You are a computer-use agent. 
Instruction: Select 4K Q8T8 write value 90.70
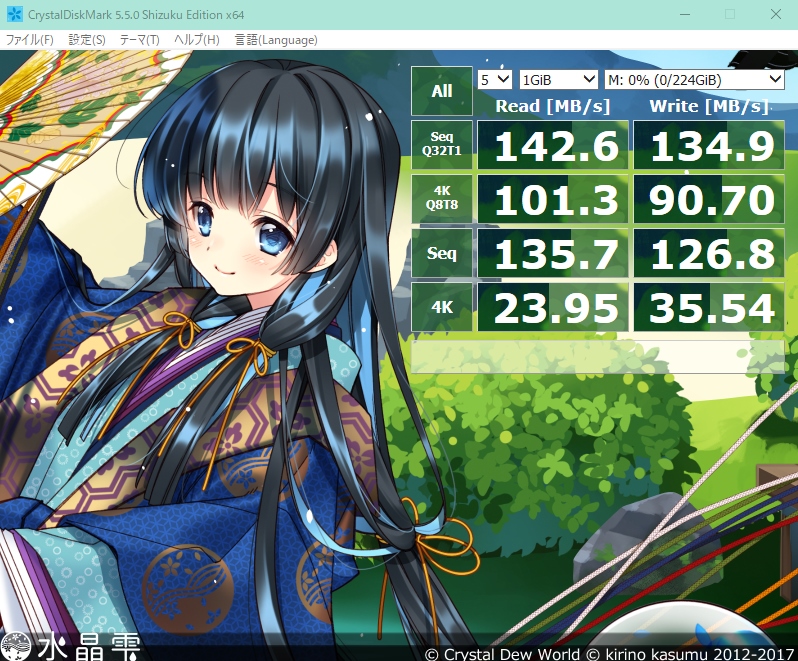coord(708,199)
